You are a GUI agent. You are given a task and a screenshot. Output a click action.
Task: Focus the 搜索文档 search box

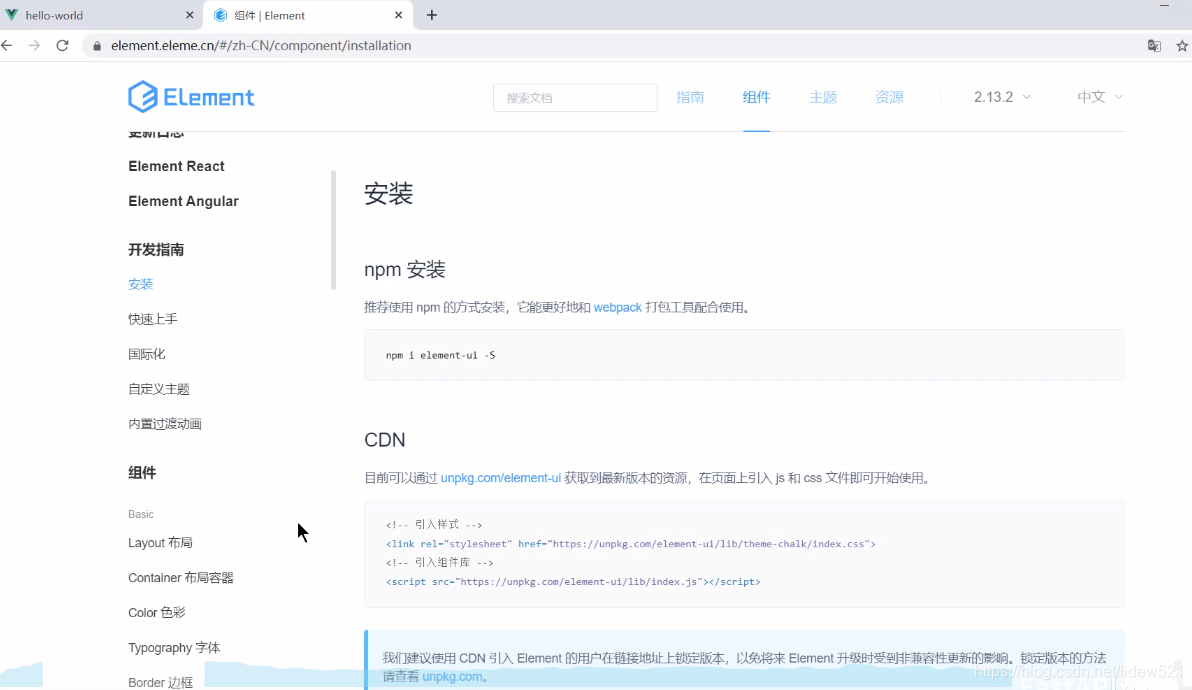tap(575, 98)
